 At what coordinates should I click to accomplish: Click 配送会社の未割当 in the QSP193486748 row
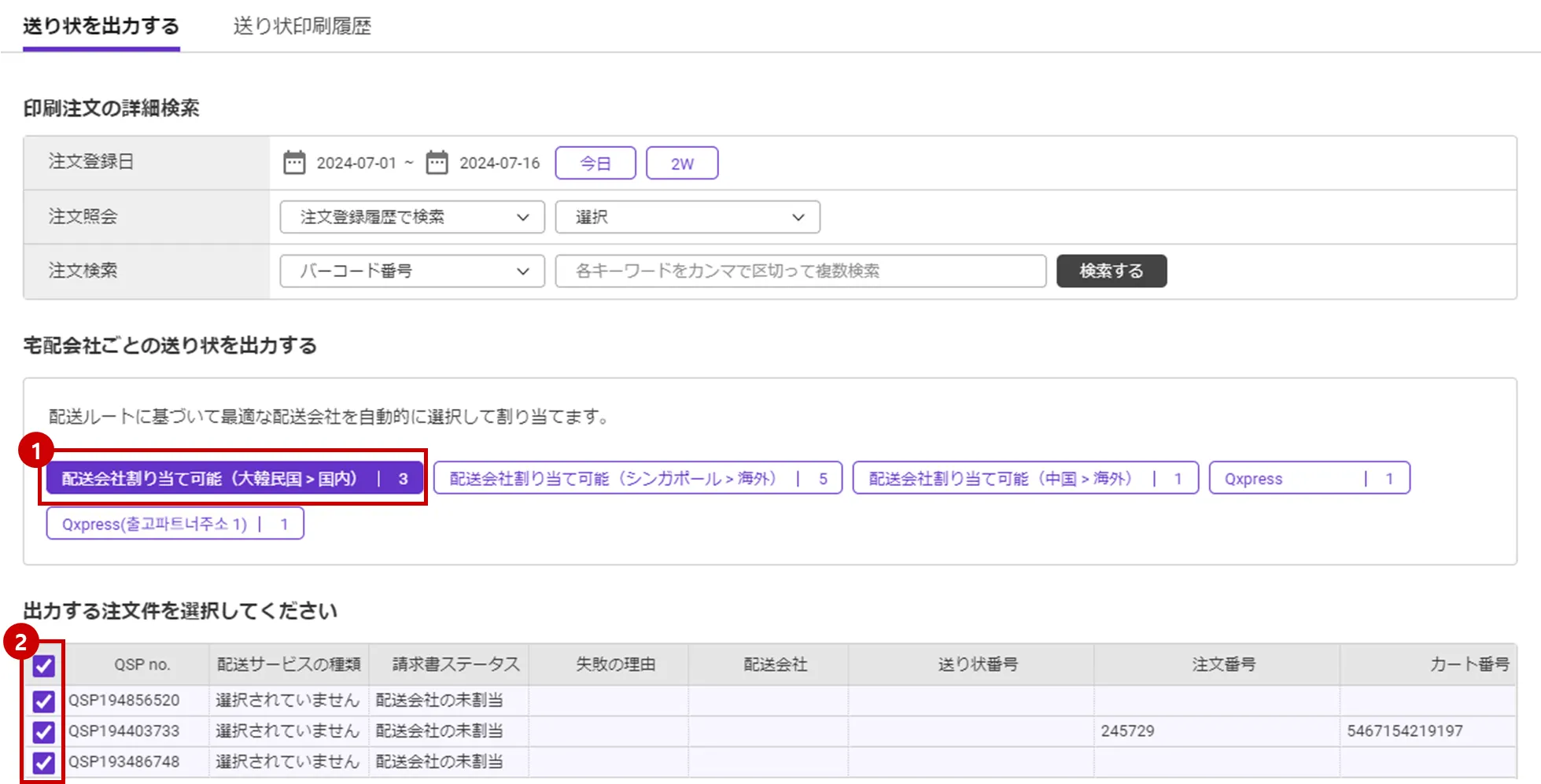tap(440, 761)
